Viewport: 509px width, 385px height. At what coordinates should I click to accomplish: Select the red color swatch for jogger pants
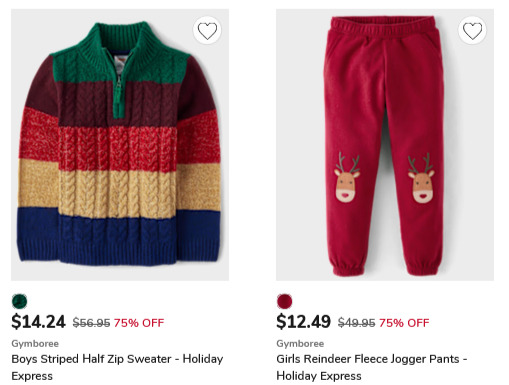click(284, 301)
